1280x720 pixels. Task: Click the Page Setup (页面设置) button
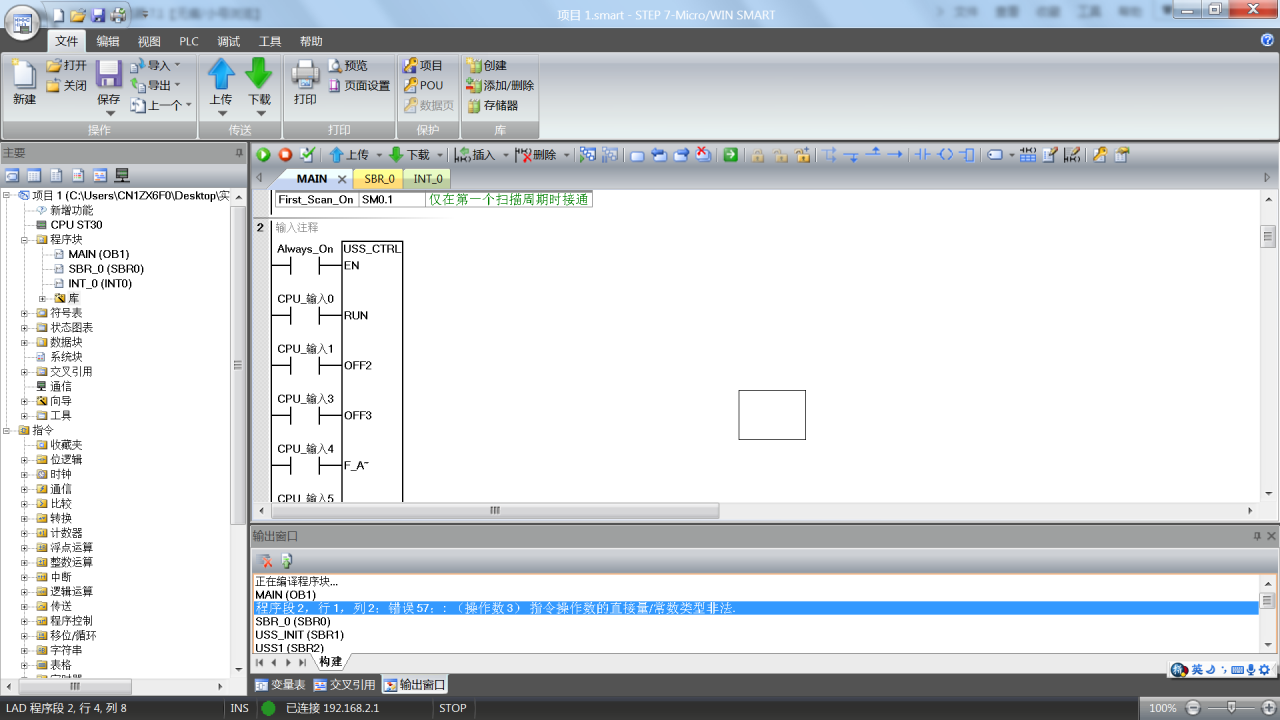coord(359,85)
